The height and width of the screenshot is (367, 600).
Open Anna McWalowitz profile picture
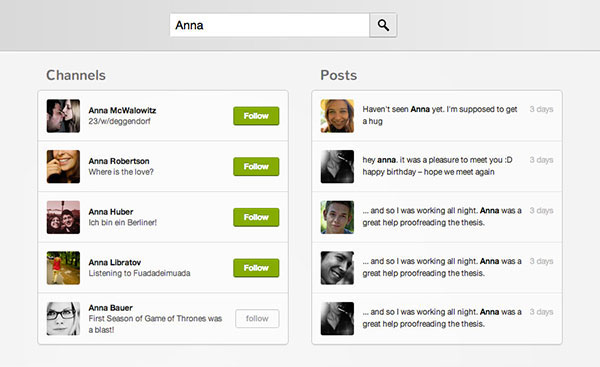[x=64, y=116]
